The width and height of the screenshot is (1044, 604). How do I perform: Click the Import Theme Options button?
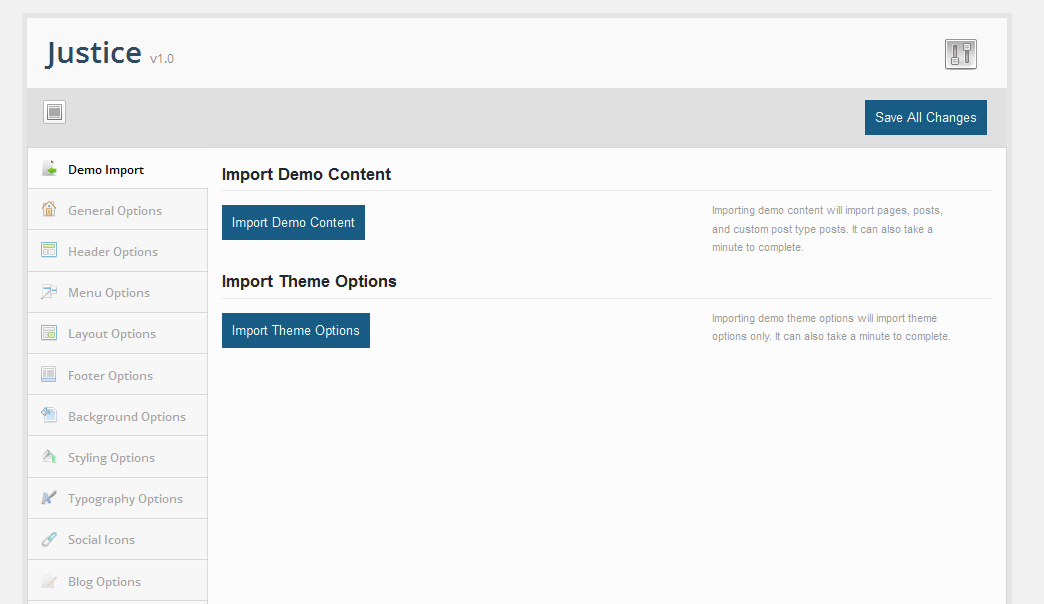point(295,331)
